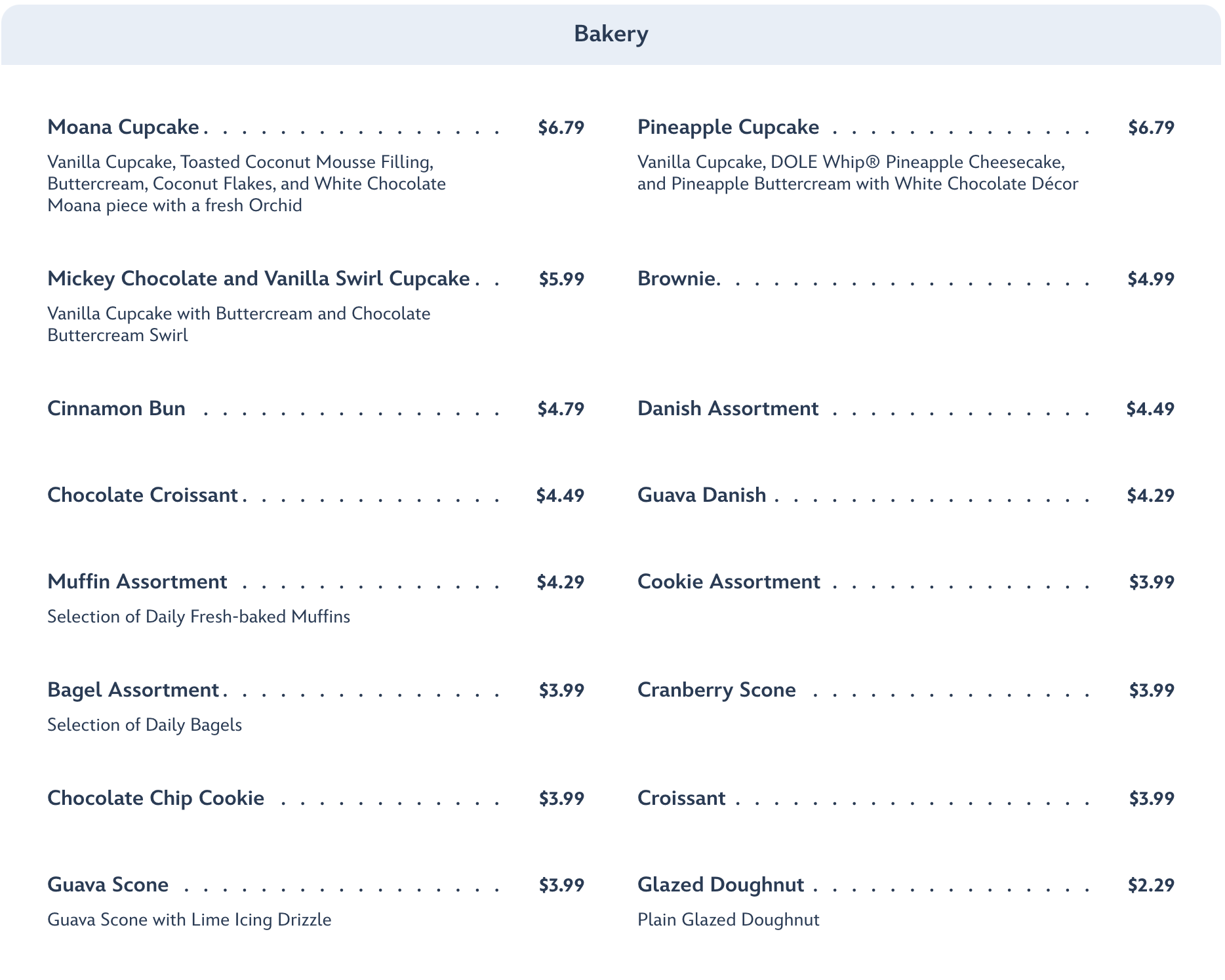Click the Guava Danish item name
Image resolution: width=1225 pixels, height=980 pixels.
(x=702, y=495)
